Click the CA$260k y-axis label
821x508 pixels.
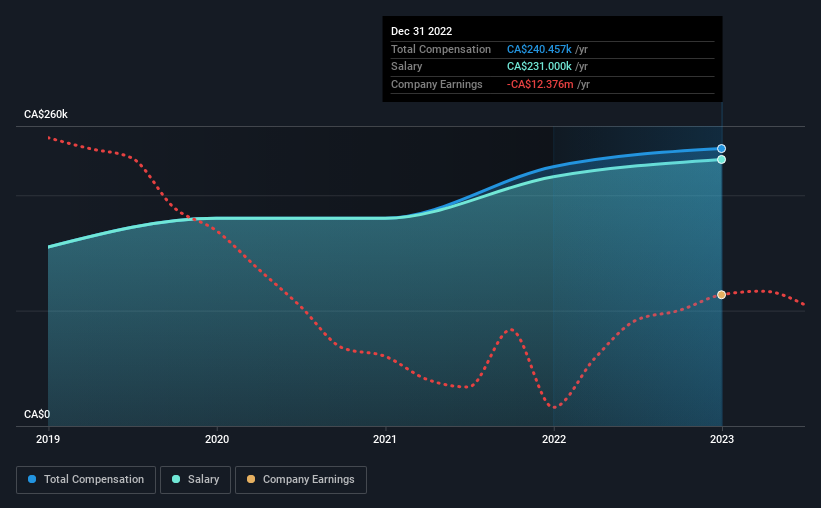(x=46, y=114)
